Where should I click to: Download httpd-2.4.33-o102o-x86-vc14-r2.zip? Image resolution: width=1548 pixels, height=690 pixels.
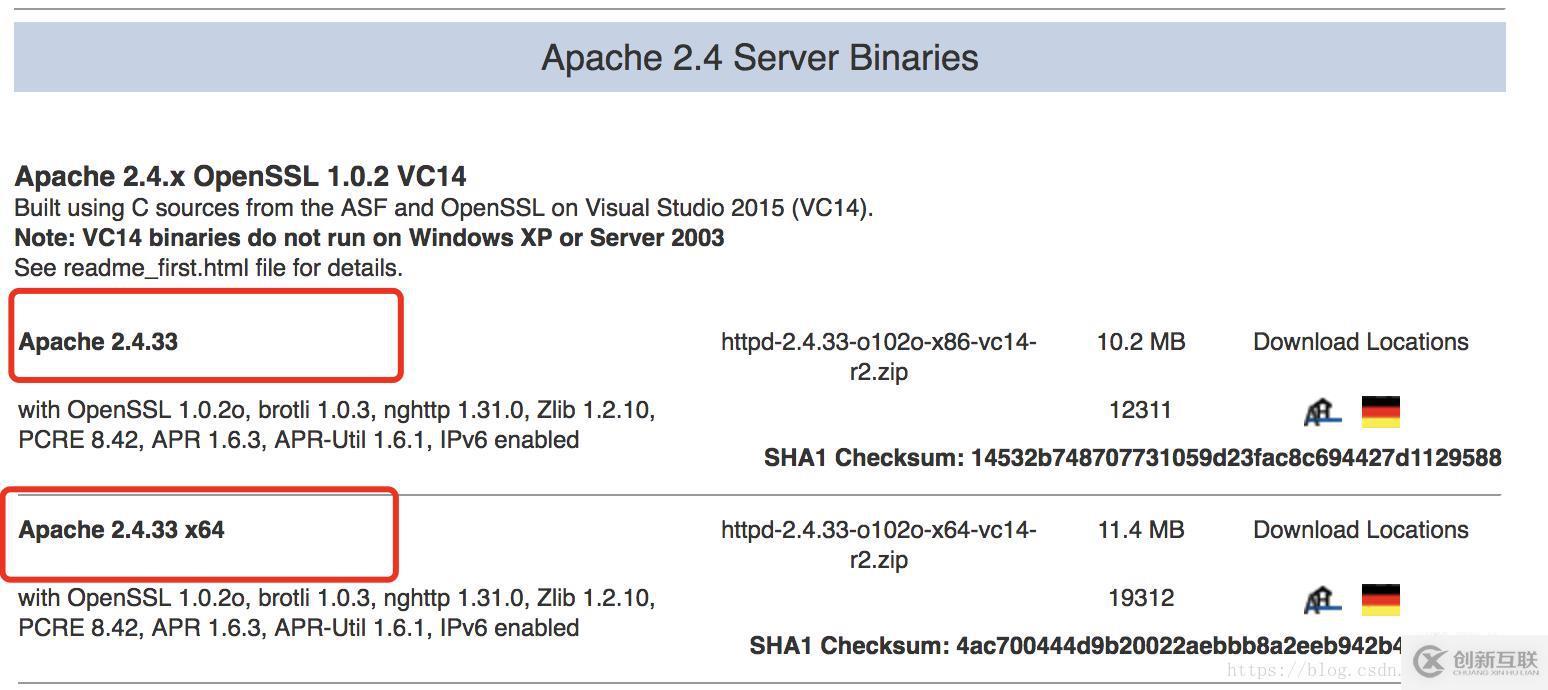(878, 356)
